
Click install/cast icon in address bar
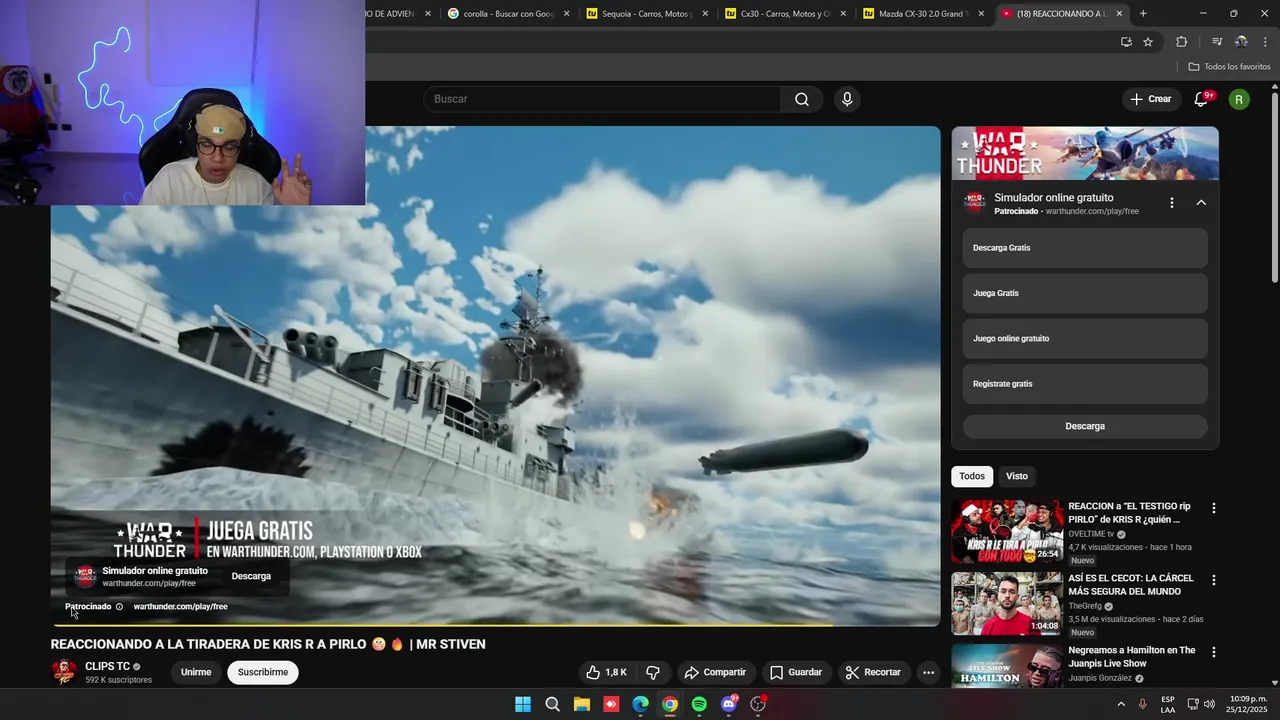pyautogui.click(x=1126, y=42)
